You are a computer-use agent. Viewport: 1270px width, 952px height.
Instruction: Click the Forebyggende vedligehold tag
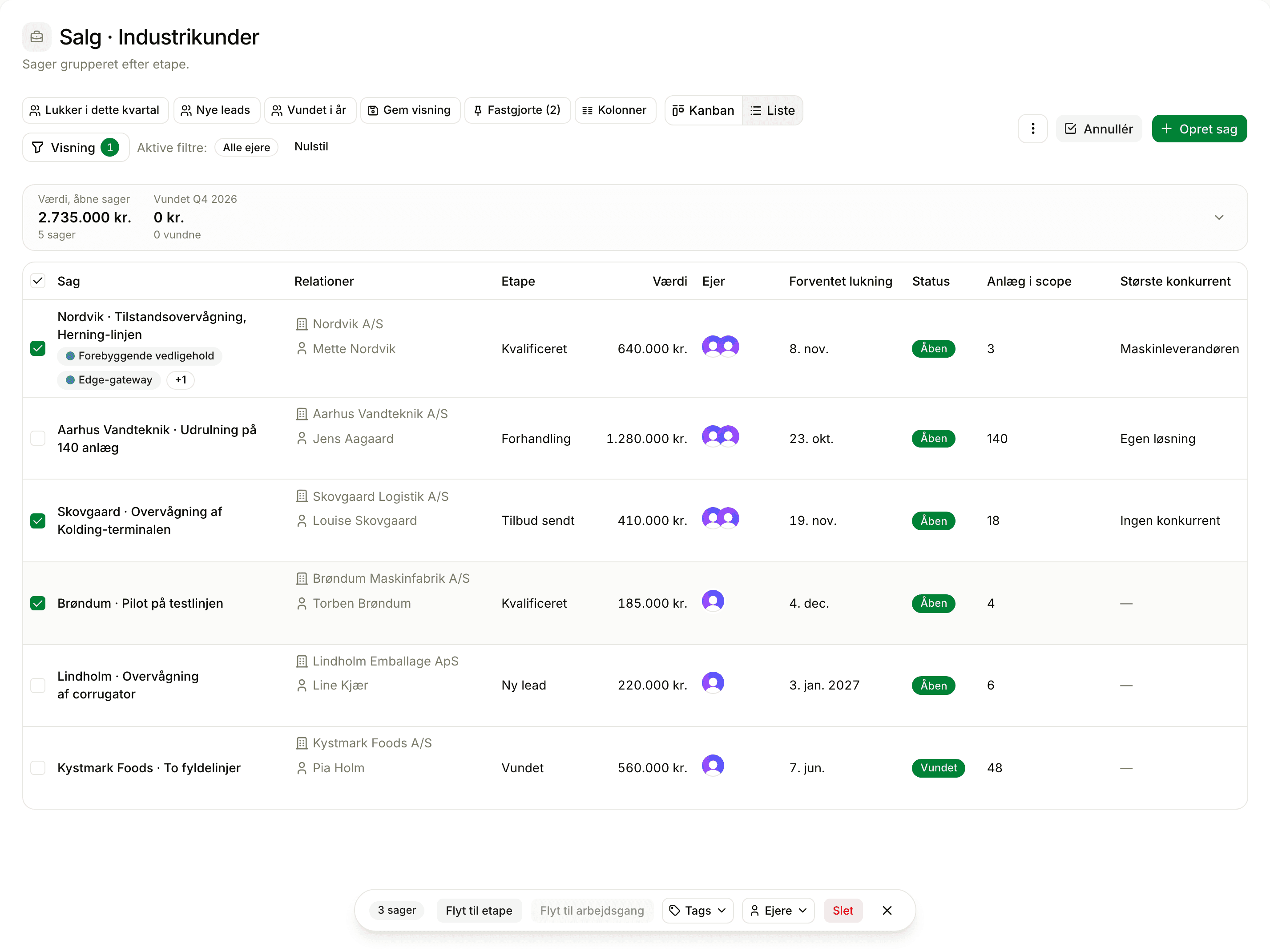pos(140,355)
